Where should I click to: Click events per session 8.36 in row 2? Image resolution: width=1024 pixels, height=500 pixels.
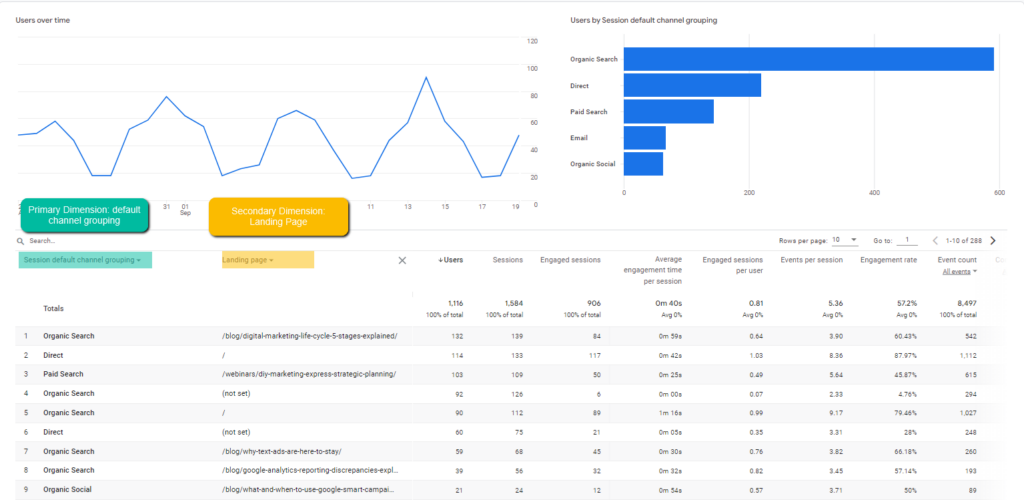point(836,356)
